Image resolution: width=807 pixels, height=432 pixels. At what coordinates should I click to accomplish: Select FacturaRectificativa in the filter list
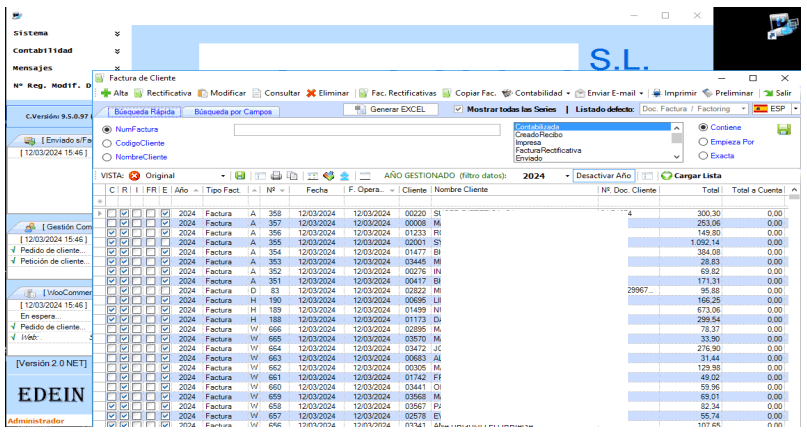[592, 150]
